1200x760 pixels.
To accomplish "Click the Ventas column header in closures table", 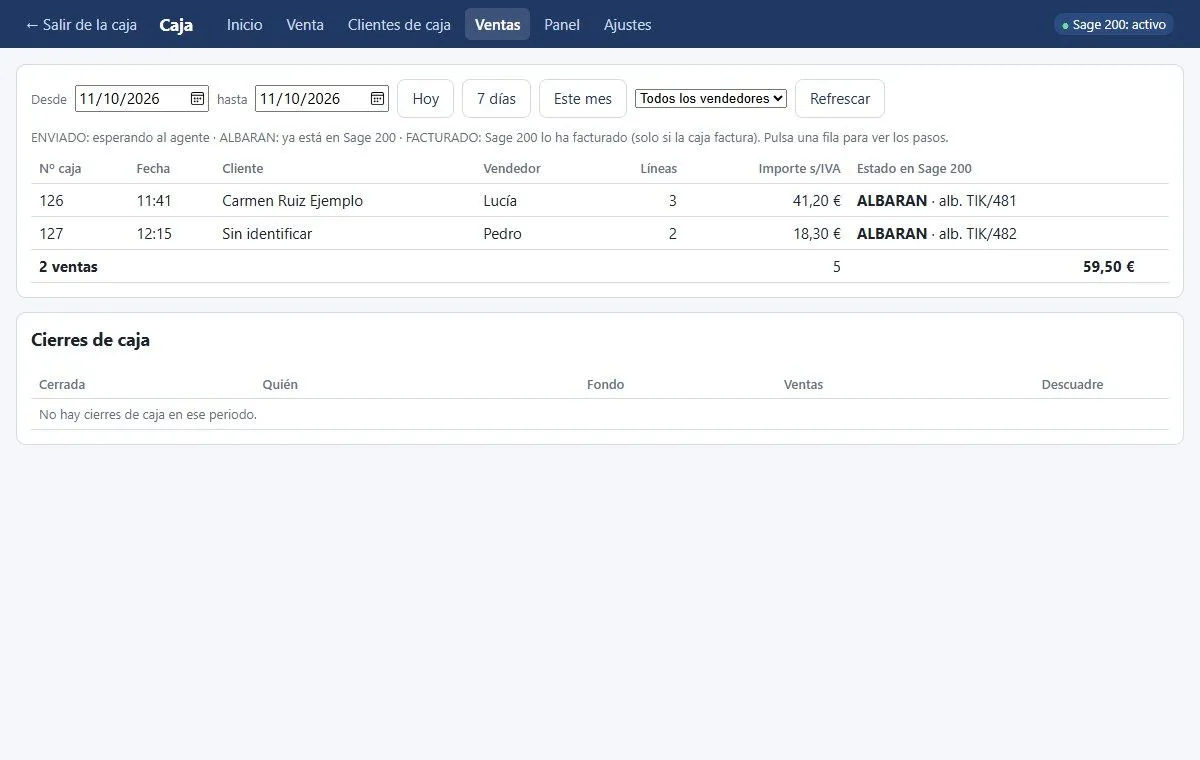I will coord(803,384).
